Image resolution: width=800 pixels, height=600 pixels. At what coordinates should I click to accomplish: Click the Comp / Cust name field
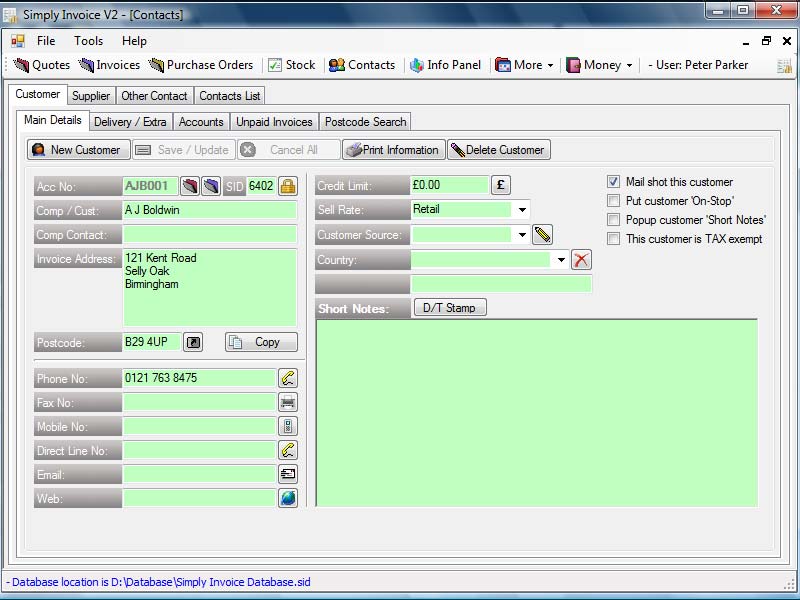(210, 210)
